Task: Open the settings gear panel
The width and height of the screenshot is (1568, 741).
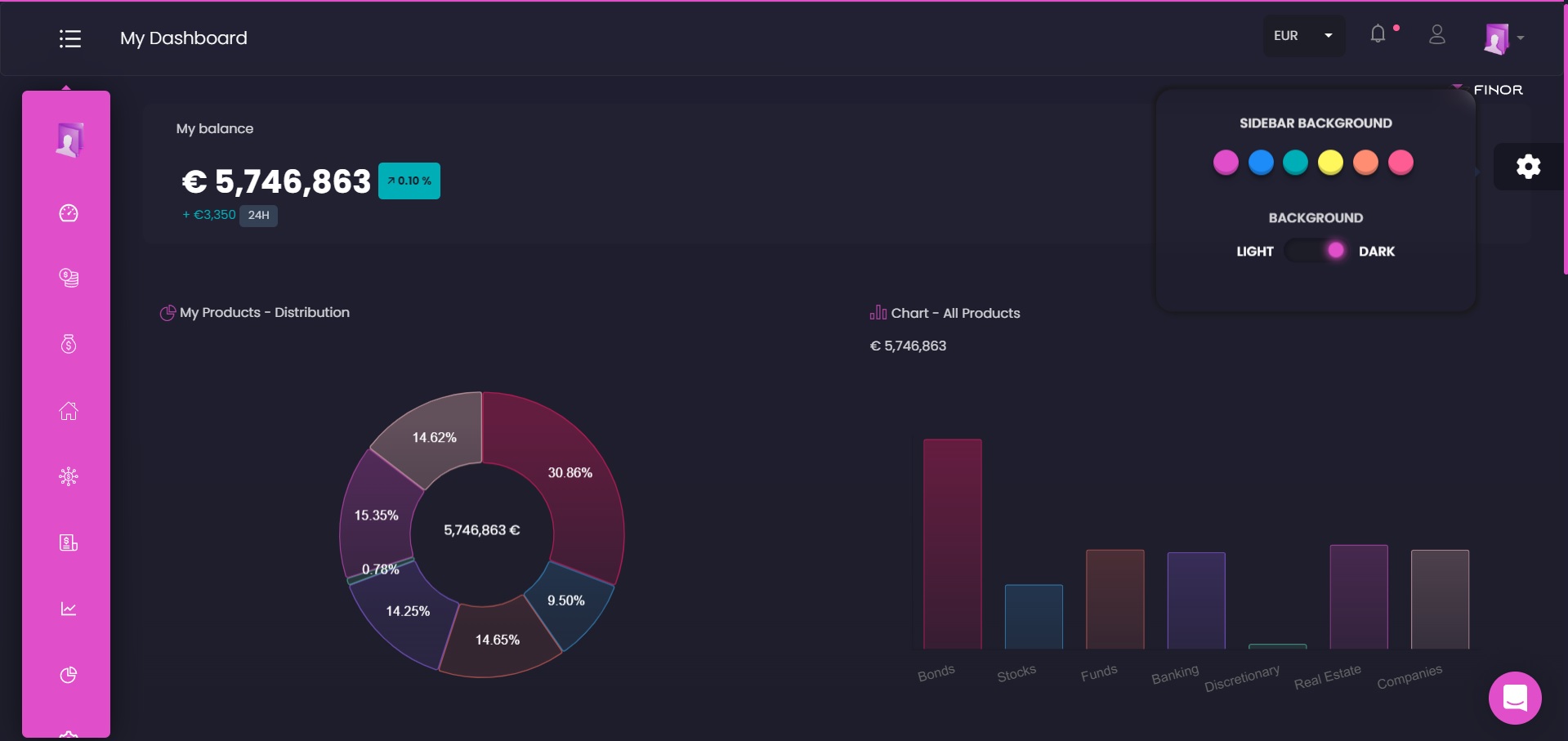Action: [x=1527, y=166]
